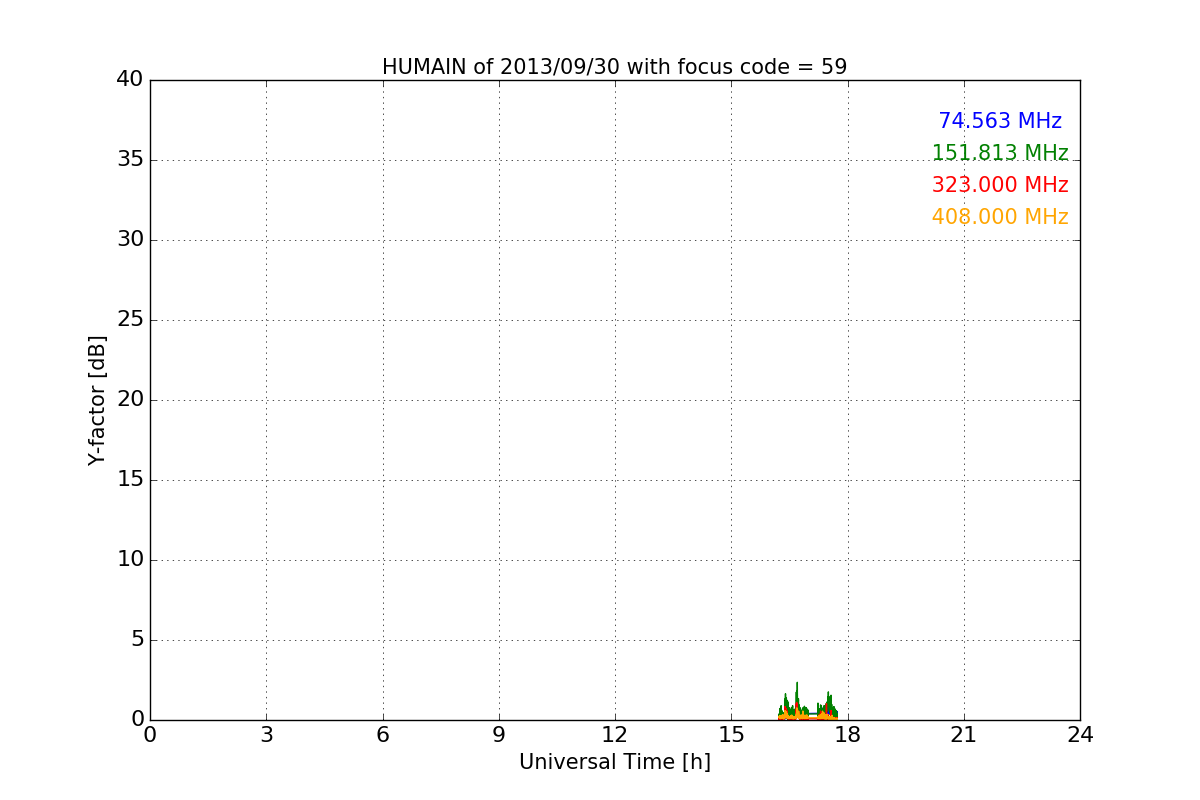Click the Y-factor [dB] axis label
This screenshot has width=1200, height=800.
click(97, 400)
